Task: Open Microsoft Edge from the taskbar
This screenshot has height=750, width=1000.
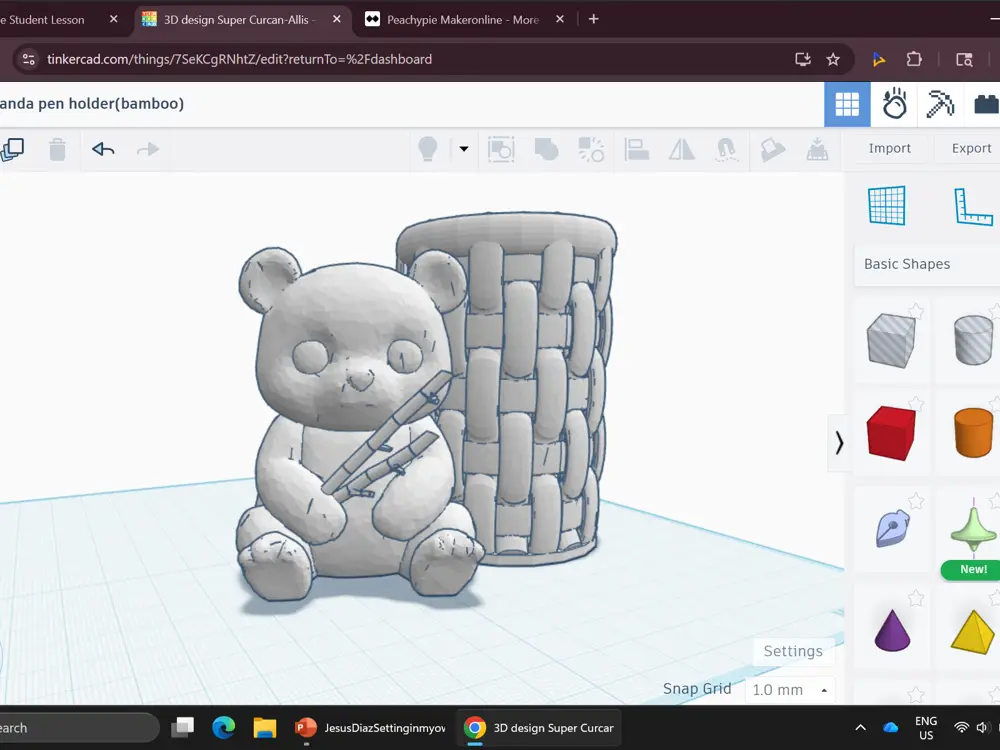Action: (x=223, y=728)
